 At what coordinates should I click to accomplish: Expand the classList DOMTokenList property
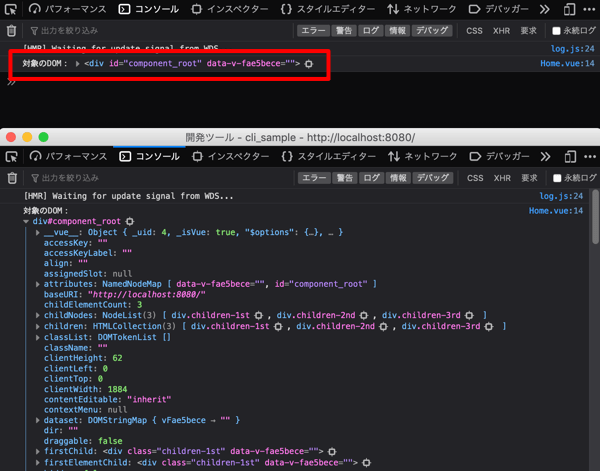[38, 337]
